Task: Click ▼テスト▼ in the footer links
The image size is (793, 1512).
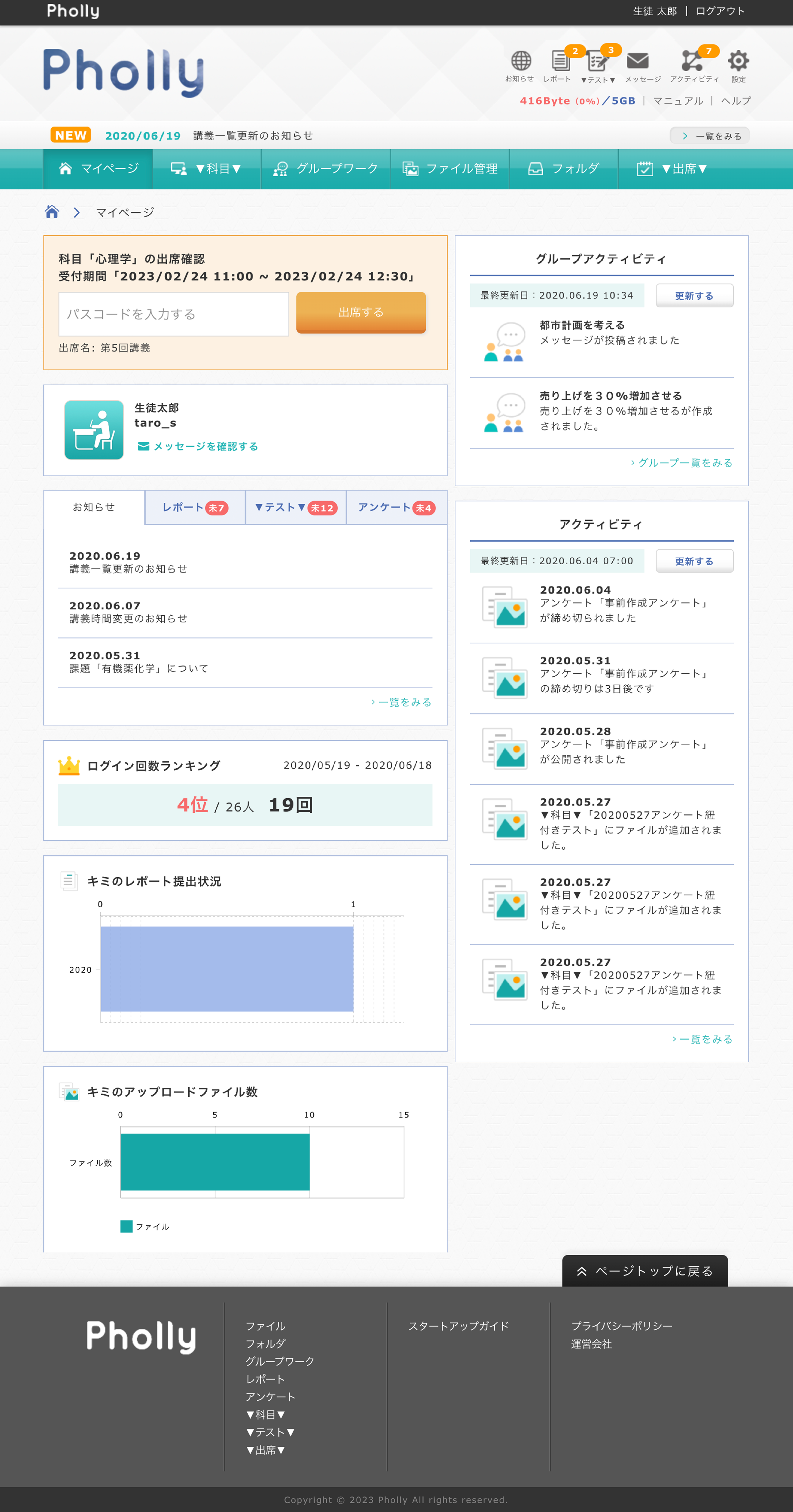Action: tap(271, 1432)
